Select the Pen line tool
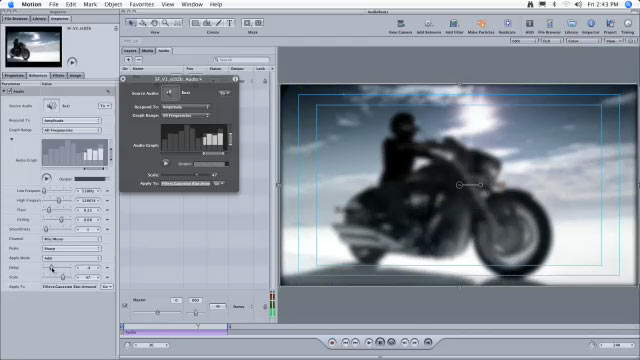Viewport: 640px width, 360px height. point(219,23)
